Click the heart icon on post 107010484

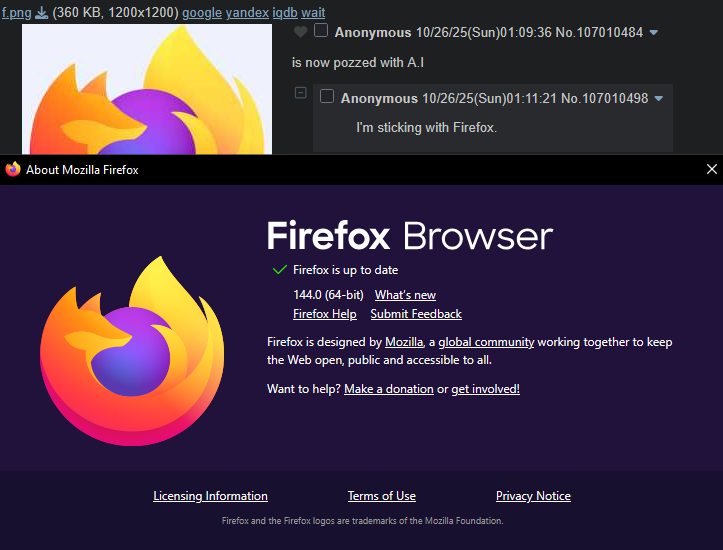300,32
